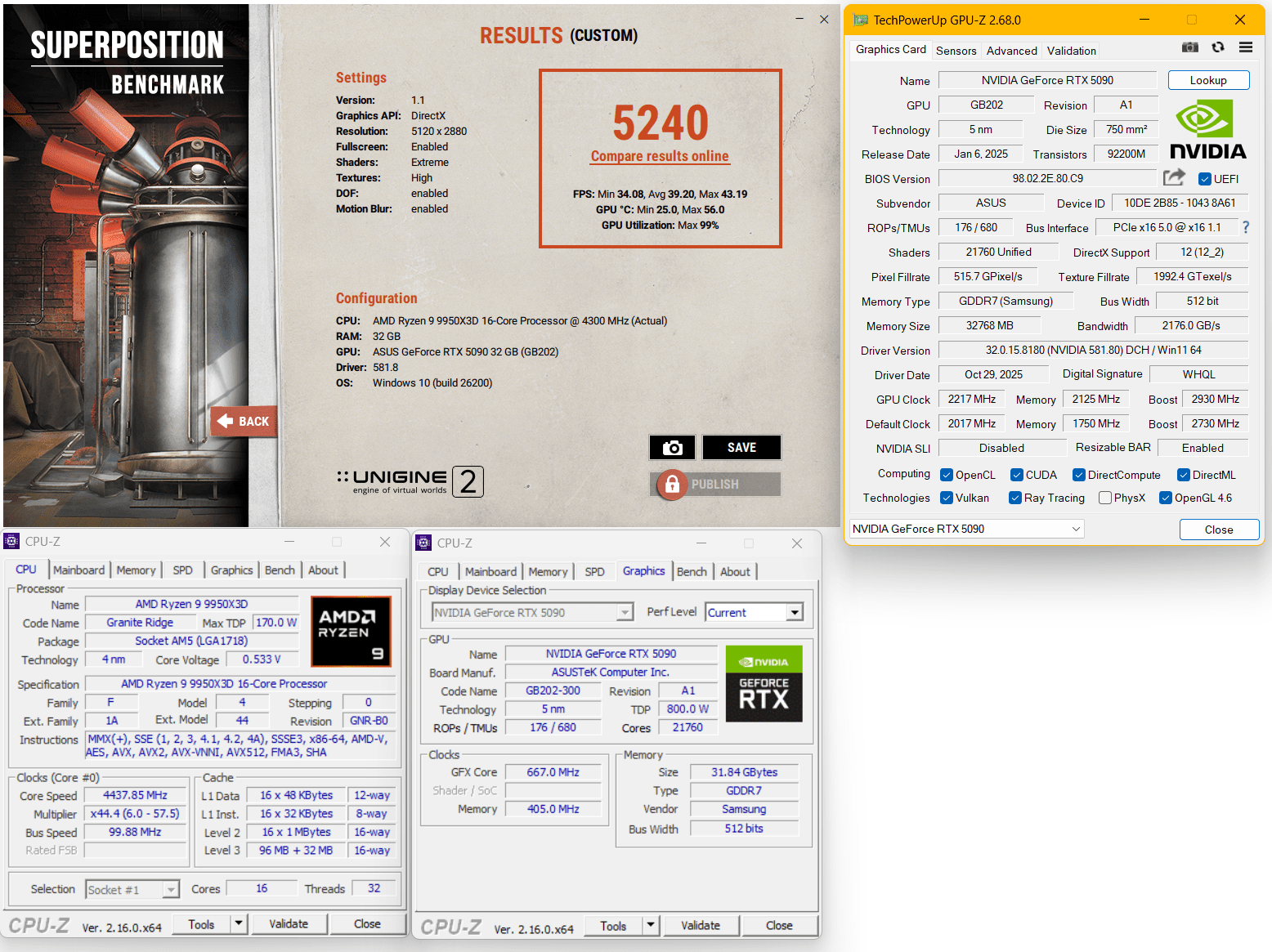Click the right CPU-Z window title icon
Viewport: 1272px width, 952px height.
[423, 543]
